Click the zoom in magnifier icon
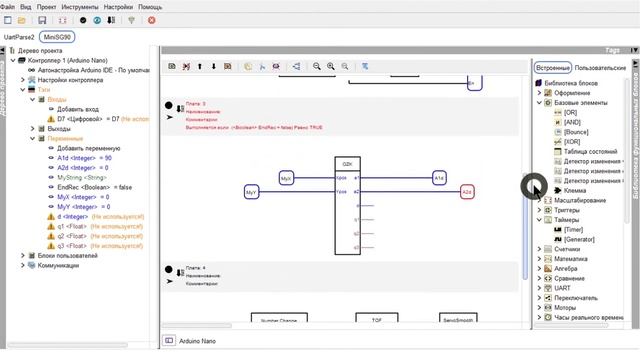The height and width of the screenshot is (360, 640). 331,66
